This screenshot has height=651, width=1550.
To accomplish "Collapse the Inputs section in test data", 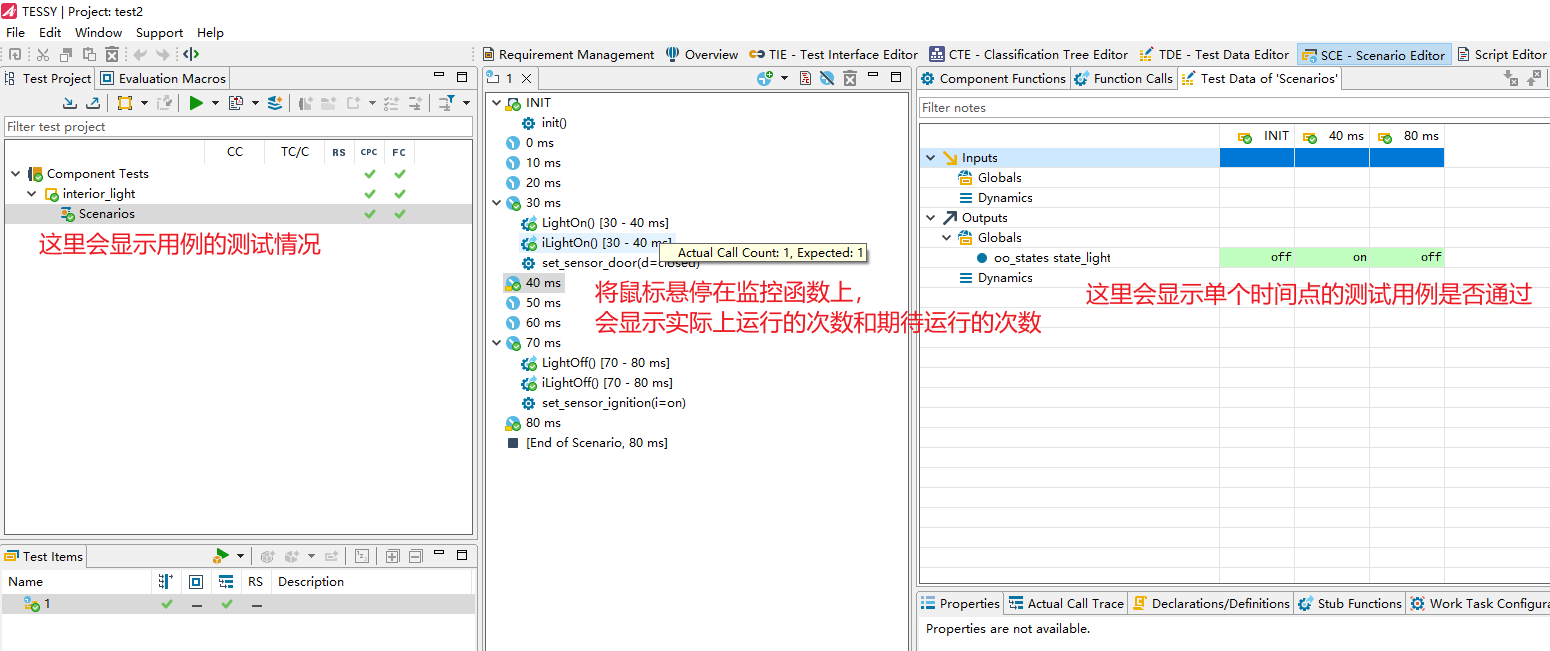I will click(x=931, y=158).
